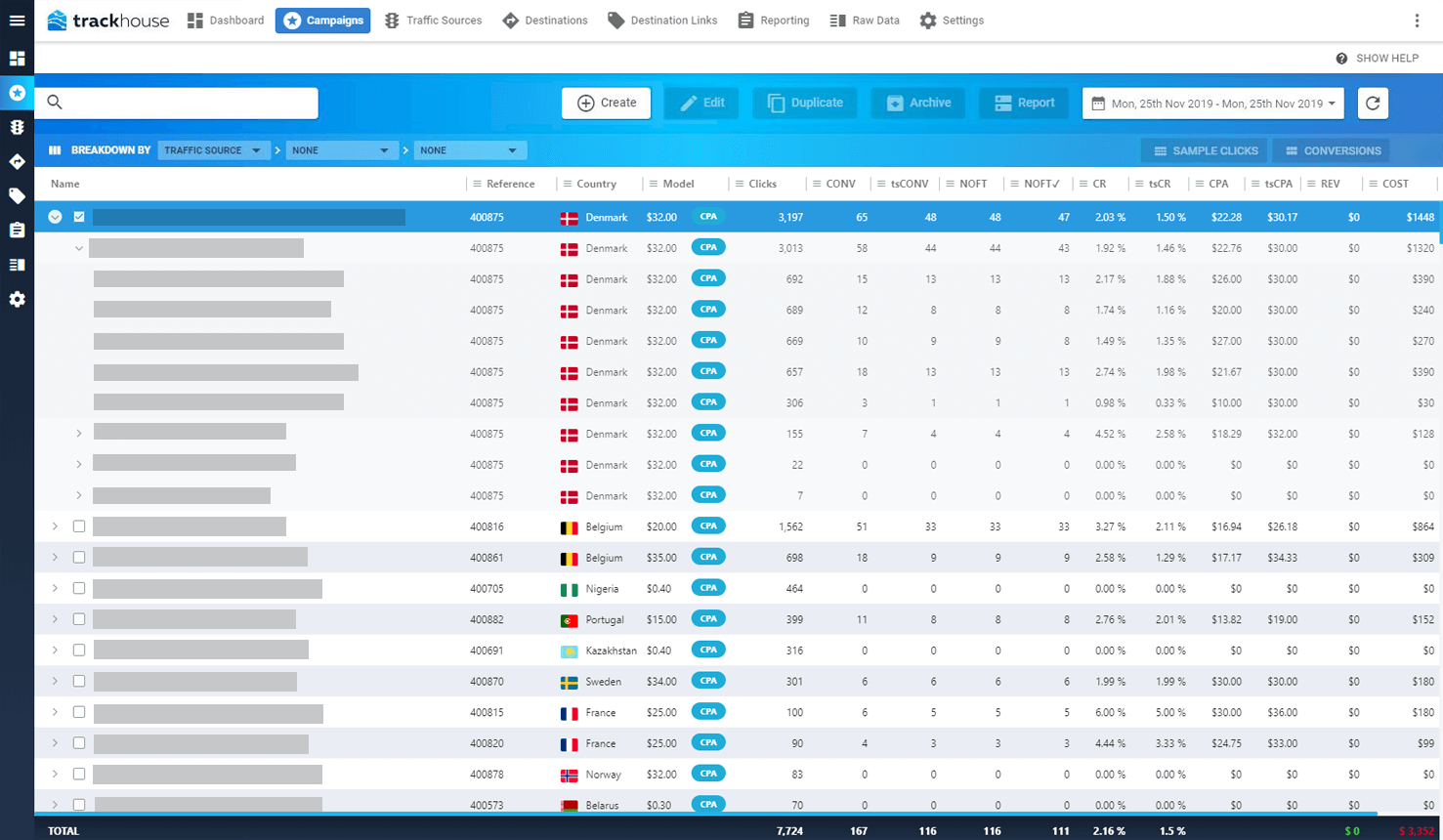Screen dimensions: 1443x840
Task: Tick the Portugal 400882 campaign checkbox
Action: click(79, 619)
